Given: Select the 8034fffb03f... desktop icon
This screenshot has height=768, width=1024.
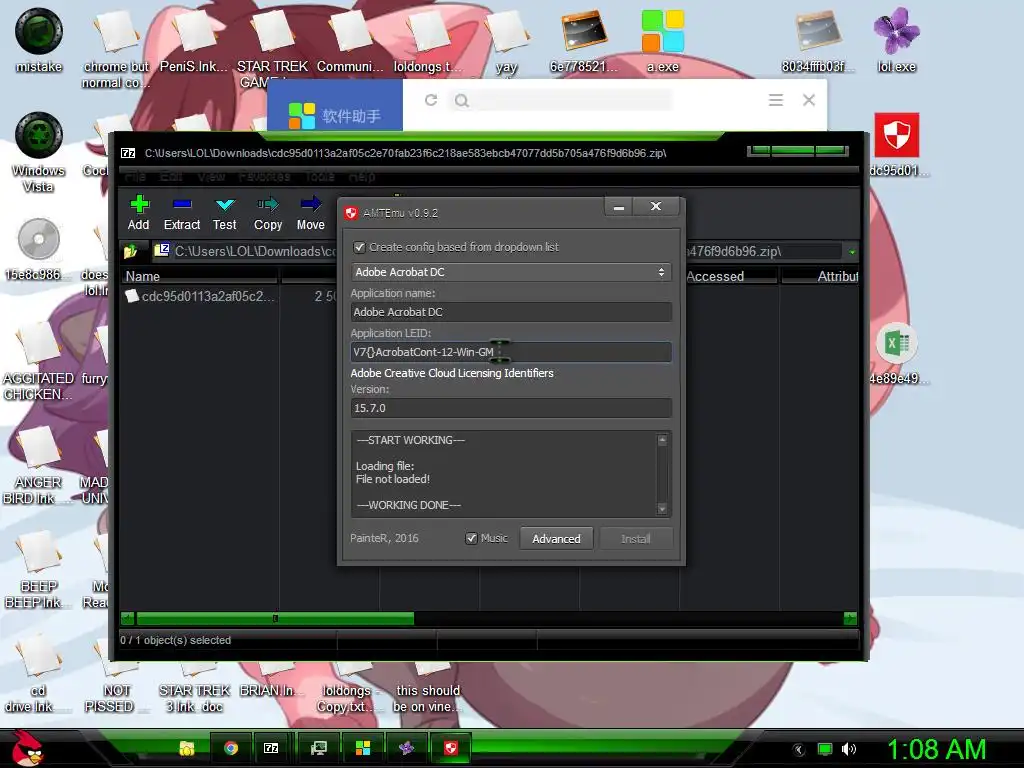Looking at the screenshot, I should 816,40.
